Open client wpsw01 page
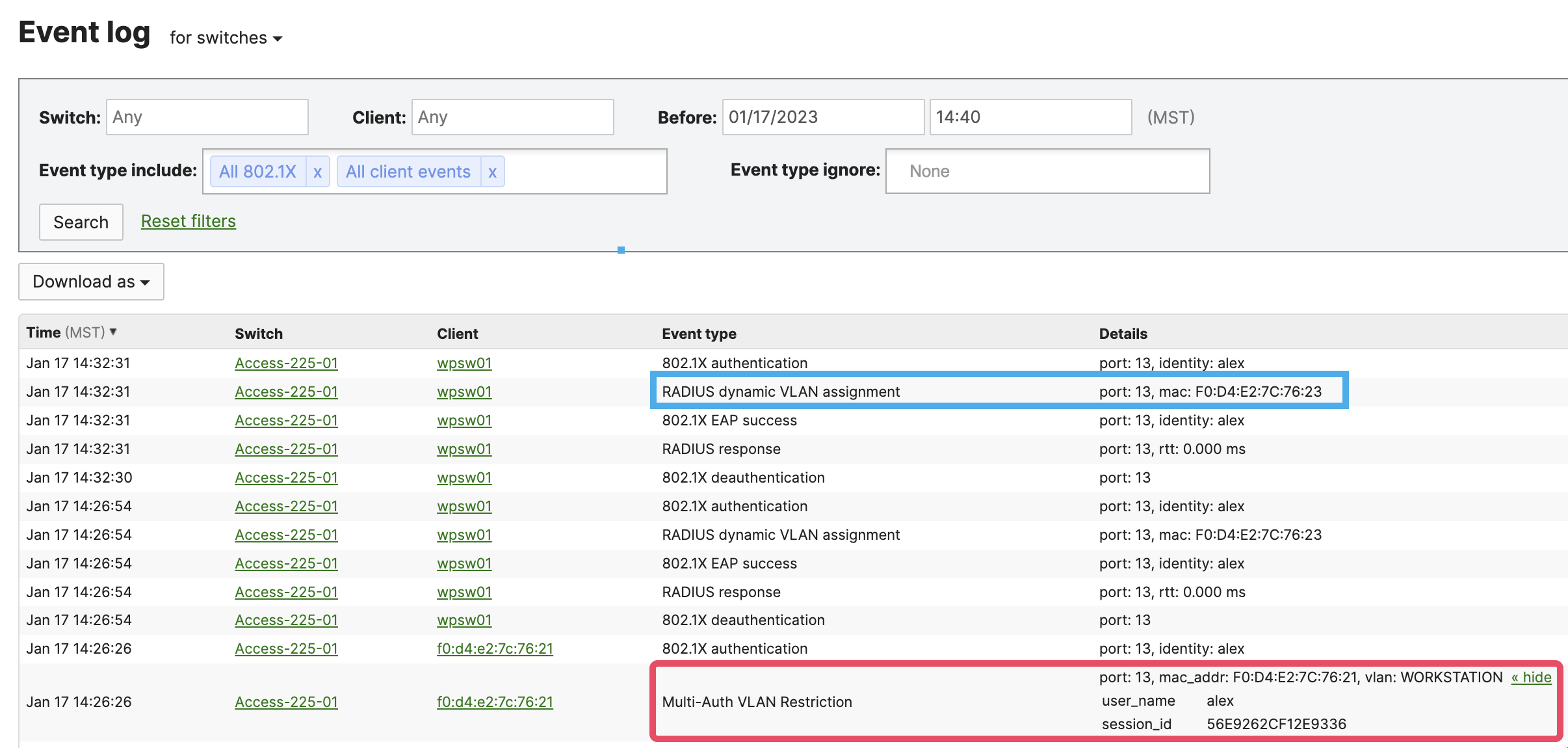The image size is (1568, 748). point(464,363)
